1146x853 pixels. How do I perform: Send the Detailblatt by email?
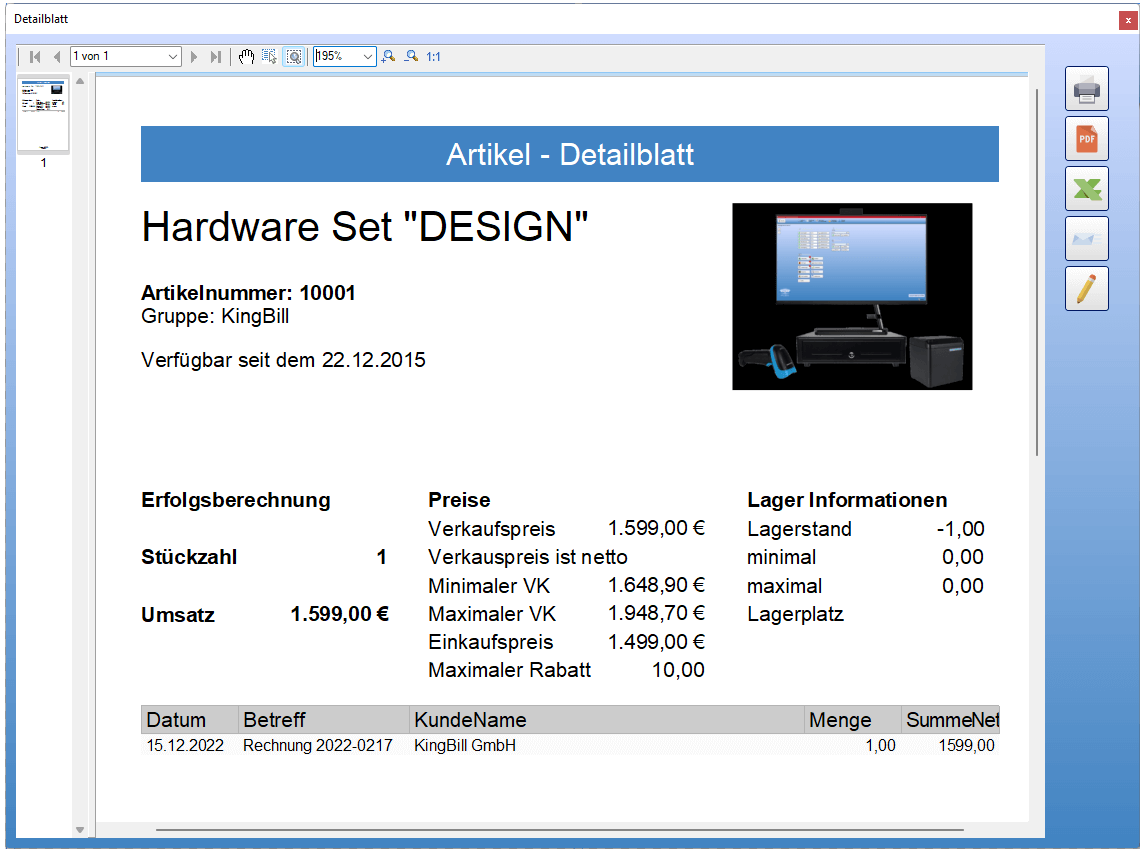click(1087, 238)
